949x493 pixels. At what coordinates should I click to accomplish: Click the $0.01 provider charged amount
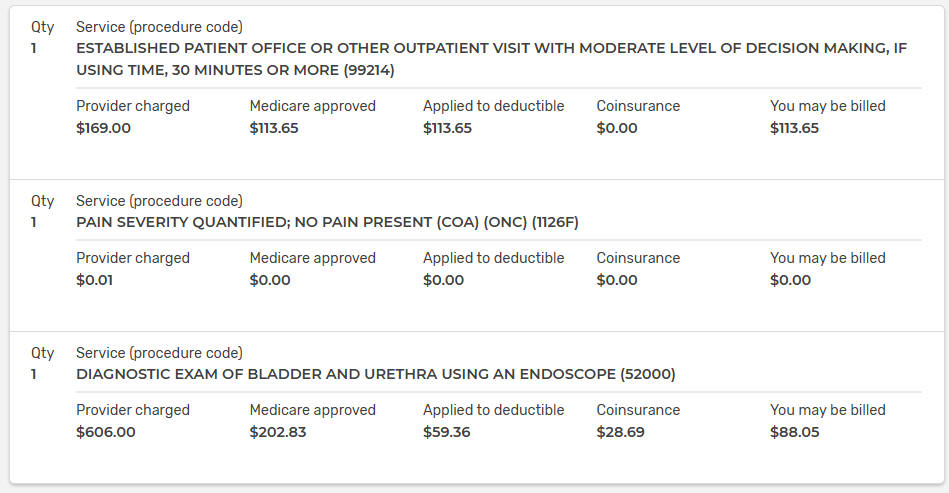94,280
